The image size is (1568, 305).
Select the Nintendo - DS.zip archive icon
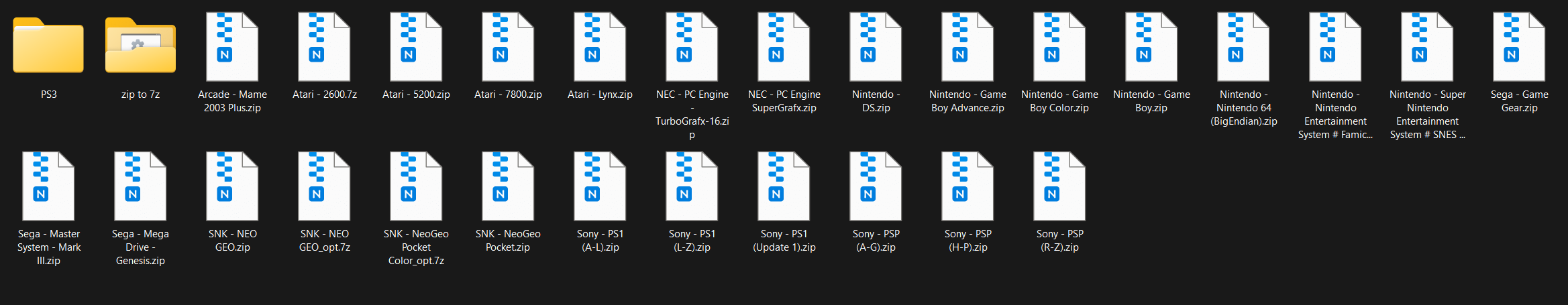[876, 46]
